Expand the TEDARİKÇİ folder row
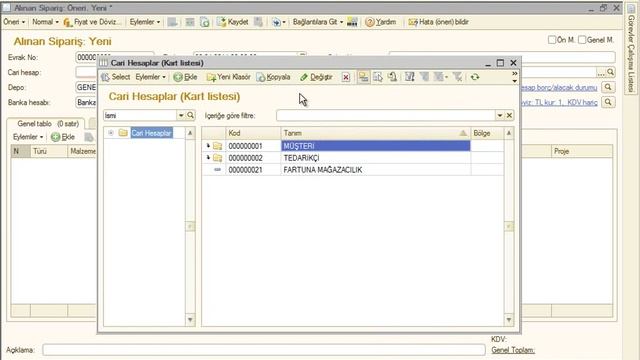Image resolution: width=640 pixels, height=360 pixels. (208, 158)
